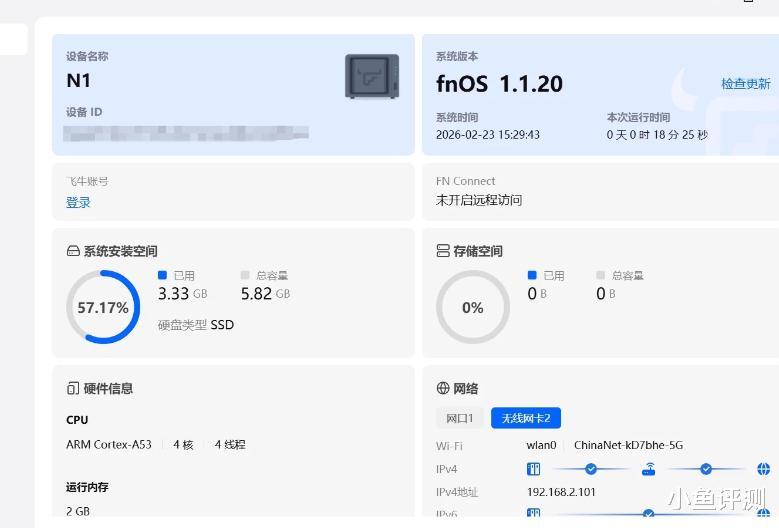Click 未开启远程访问 under FN Connect

(479, 200)
